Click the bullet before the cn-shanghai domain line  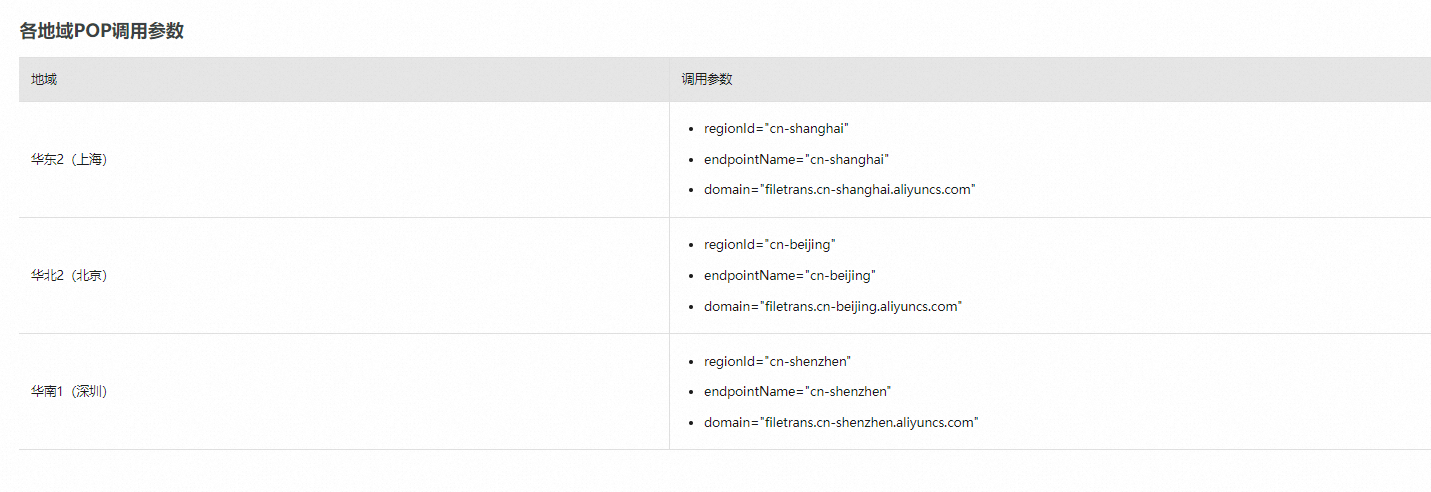[x=692, y=190]
